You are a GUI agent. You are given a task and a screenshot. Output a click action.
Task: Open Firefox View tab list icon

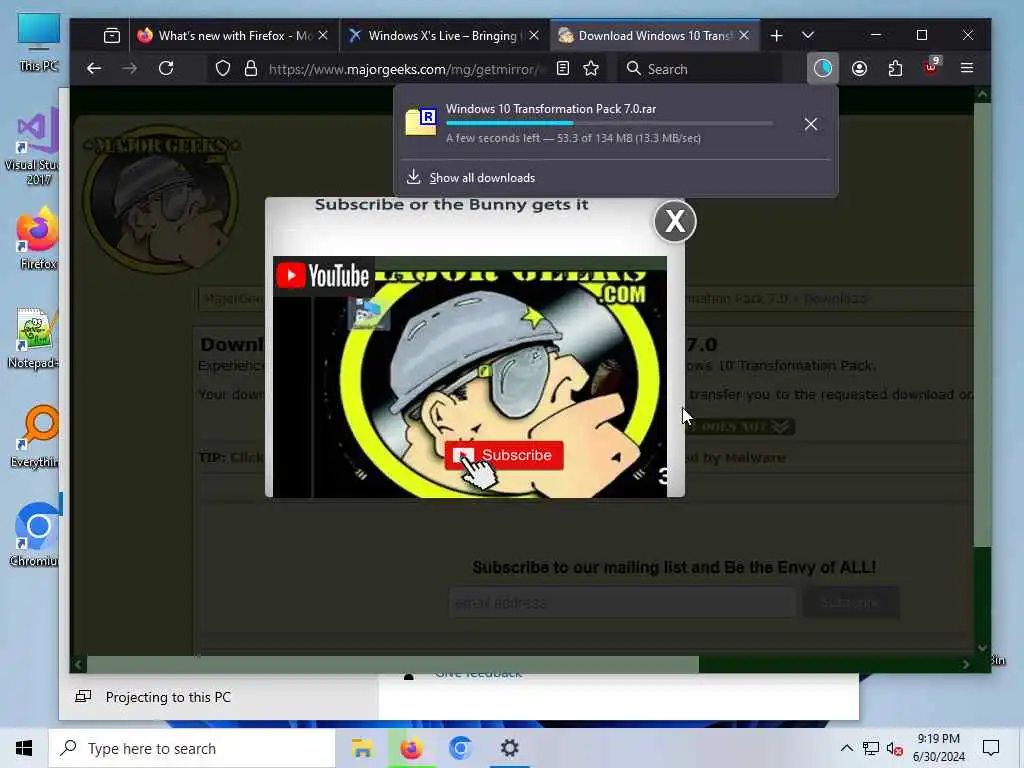point(112,35)
